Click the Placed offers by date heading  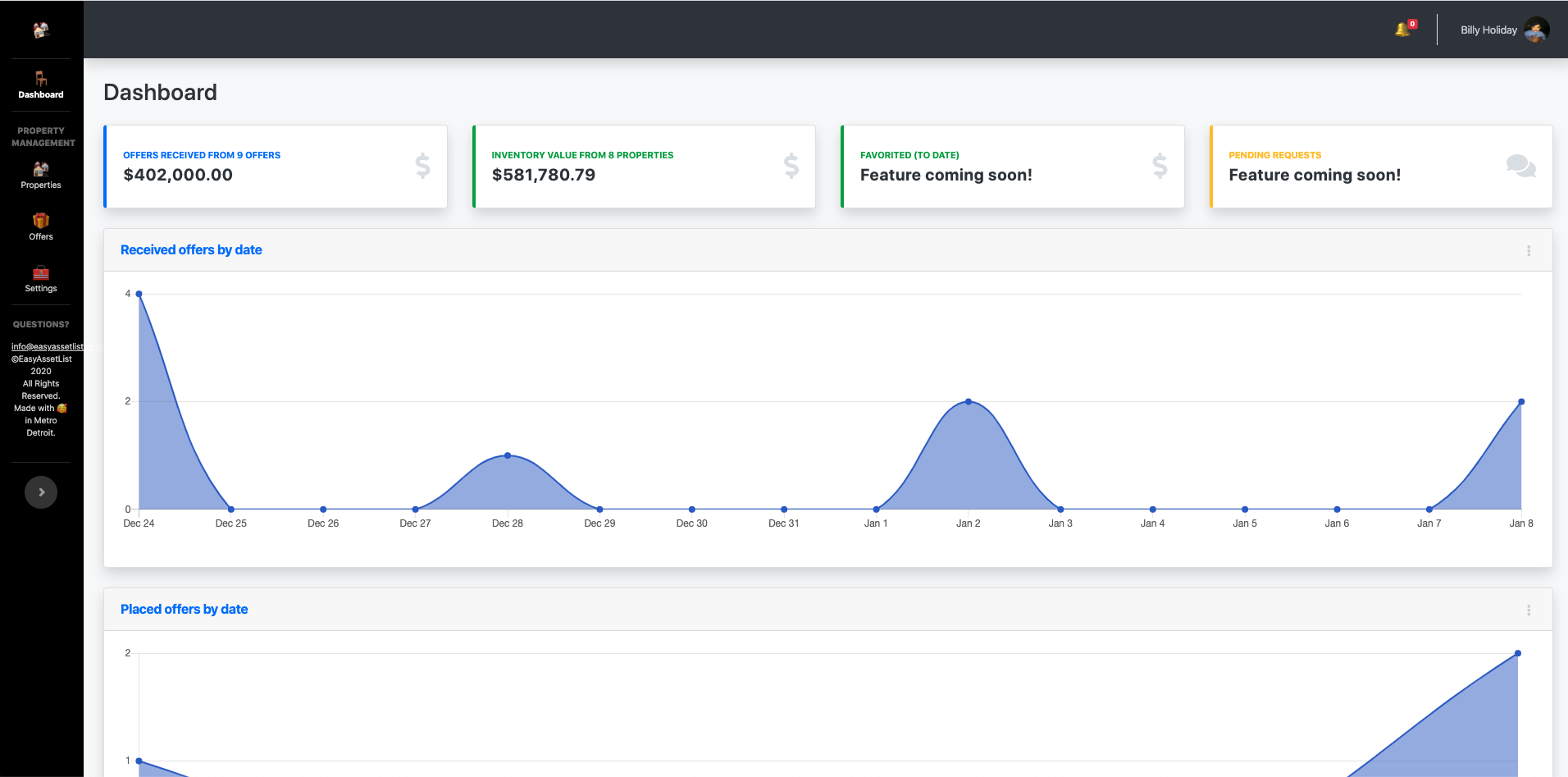pos(184,610)
